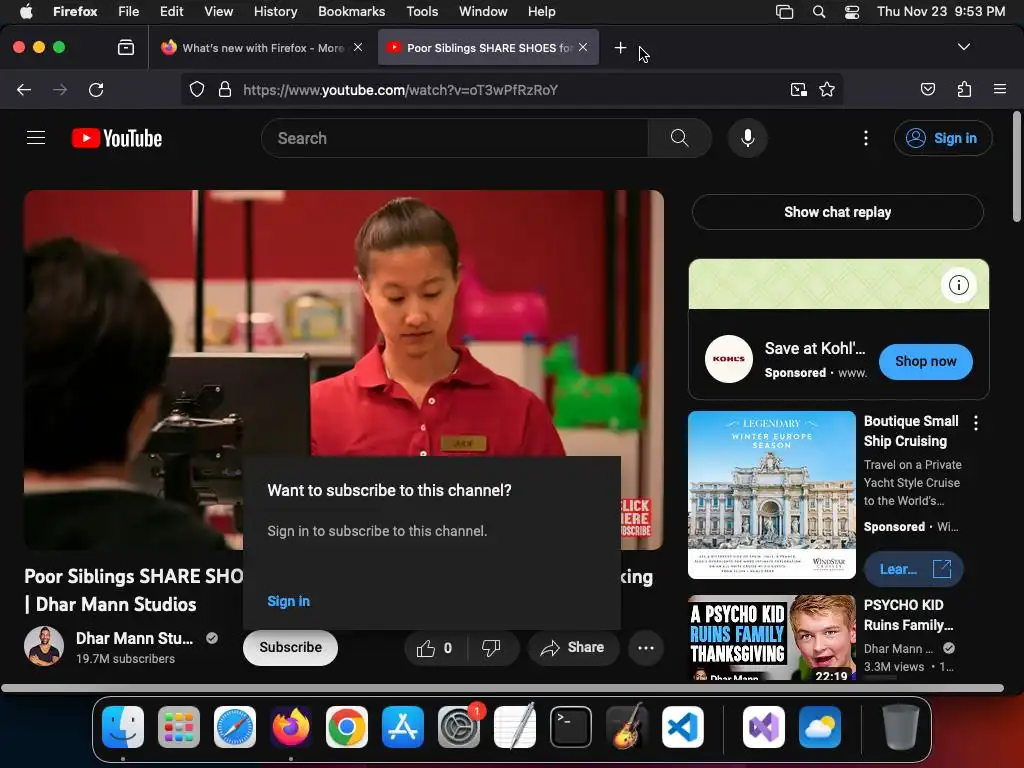The width and height of the screenshot is (1024, 768).
Task: Open Safari from the Dock
Action: click(x=234, y=727)
